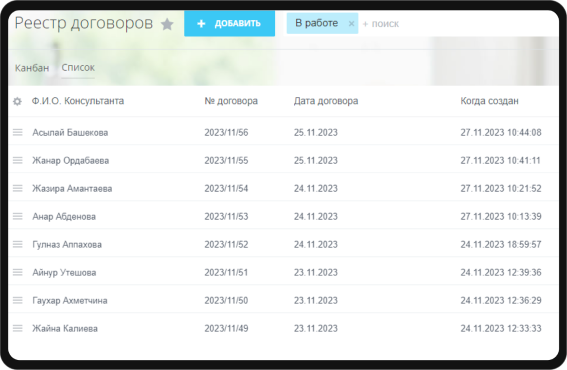
Task: Open contract 2023/11/56 row
Action: [284, 132]
